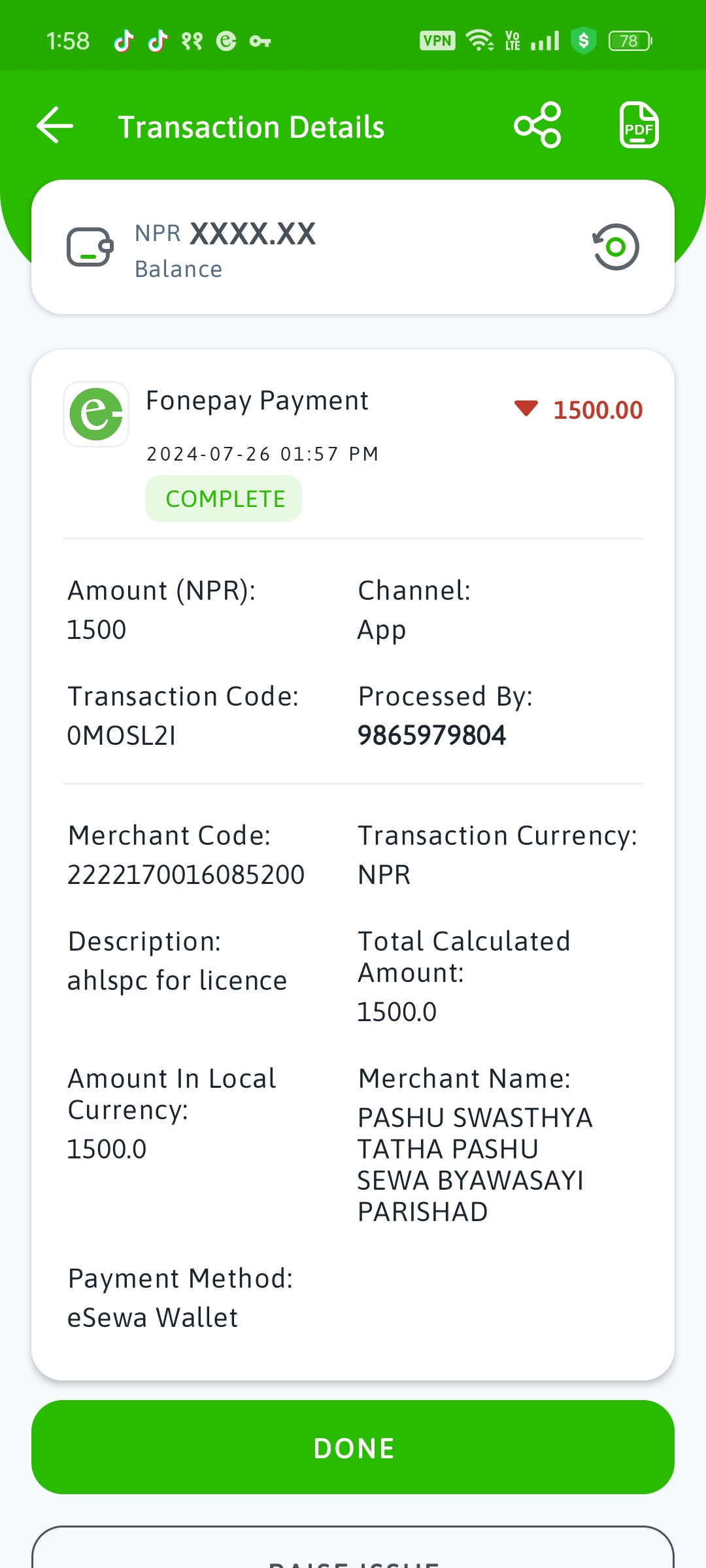This screenshot has height=1568, width=706.
Task: Tap the COMPLETE status badge
Action: click(224, 498)
